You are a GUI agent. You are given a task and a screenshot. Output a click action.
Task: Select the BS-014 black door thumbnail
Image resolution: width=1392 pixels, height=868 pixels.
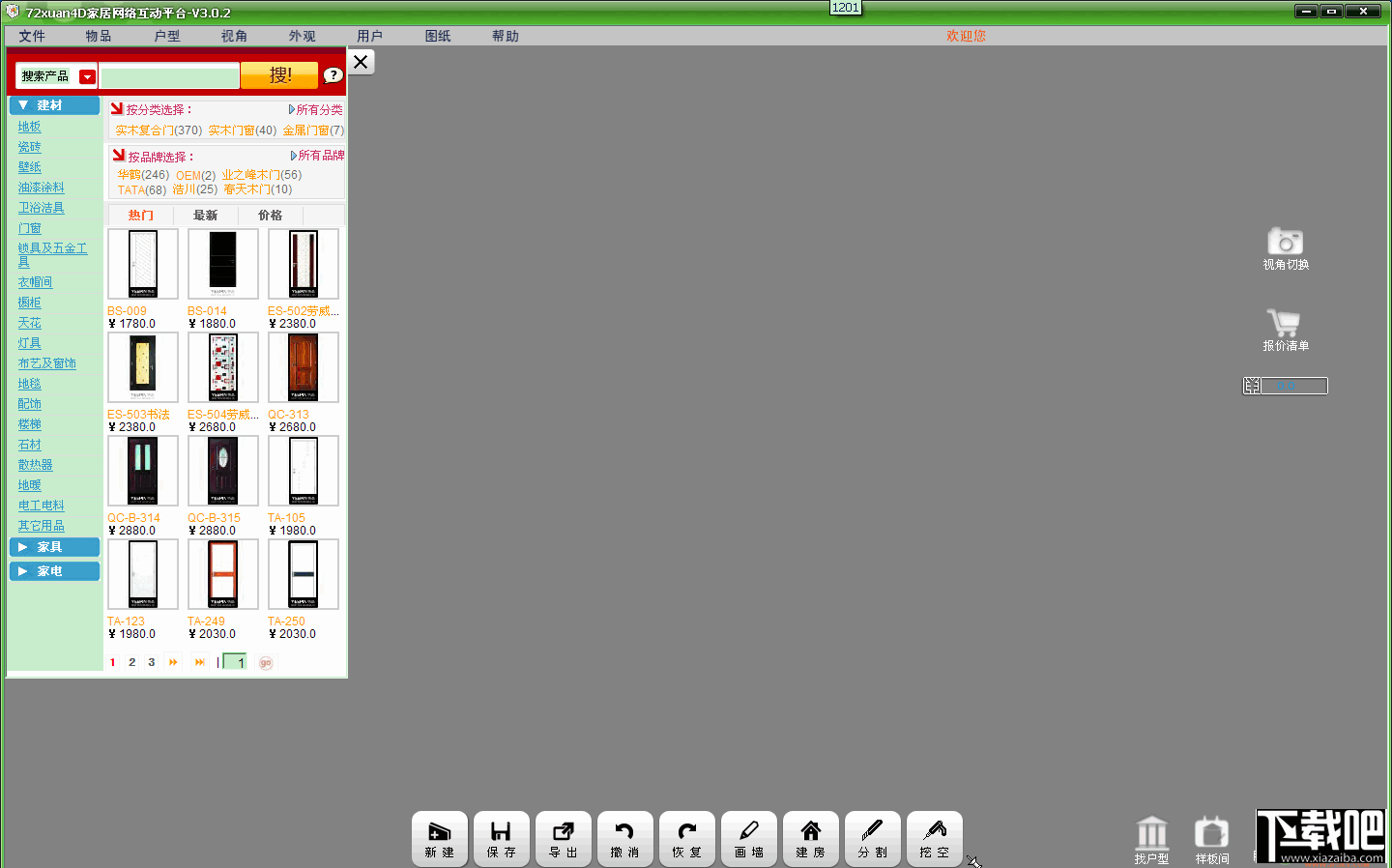(x=223, y=264)
